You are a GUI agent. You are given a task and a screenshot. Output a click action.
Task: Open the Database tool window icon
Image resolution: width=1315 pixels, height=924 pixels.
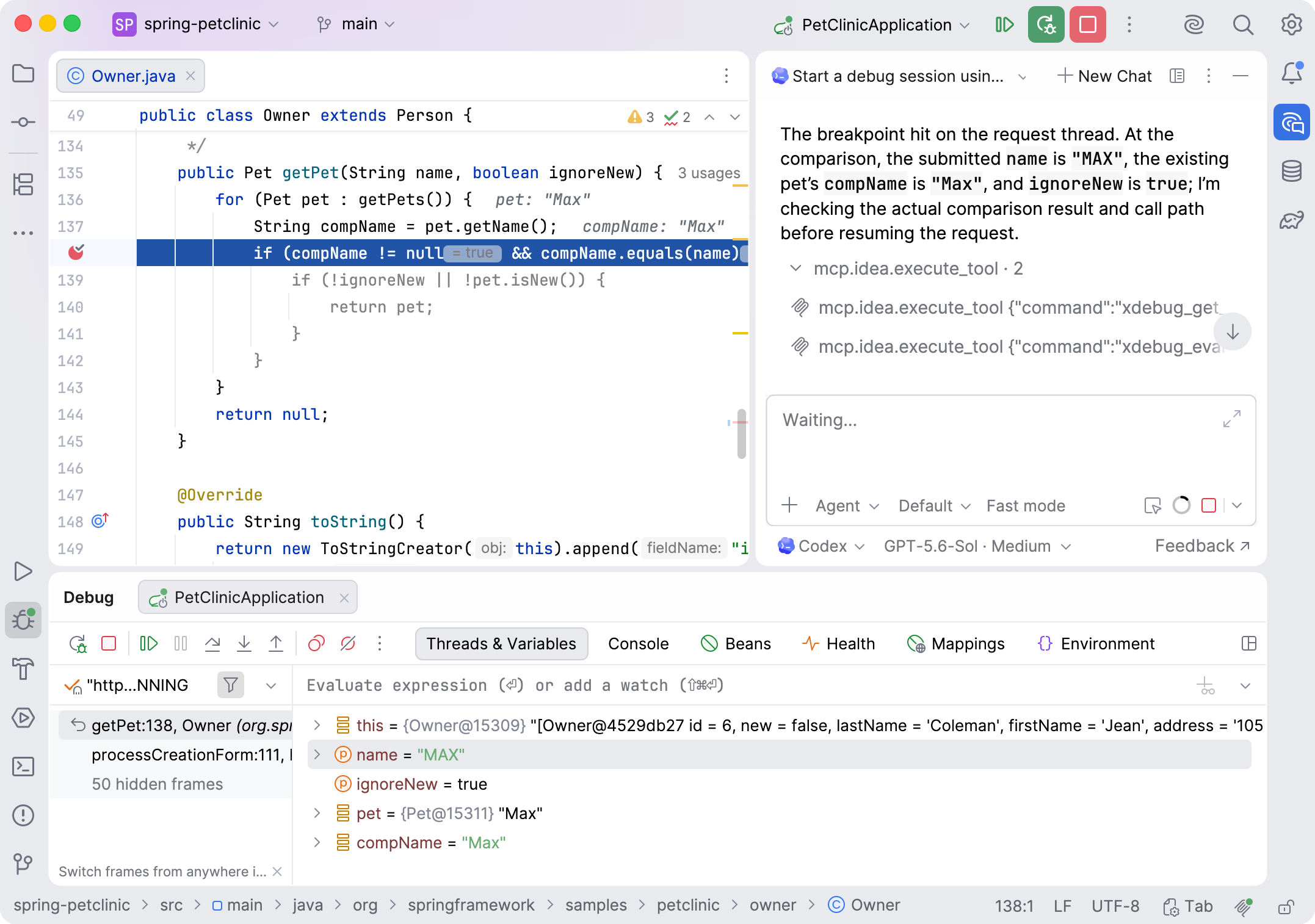(1292, 171)
